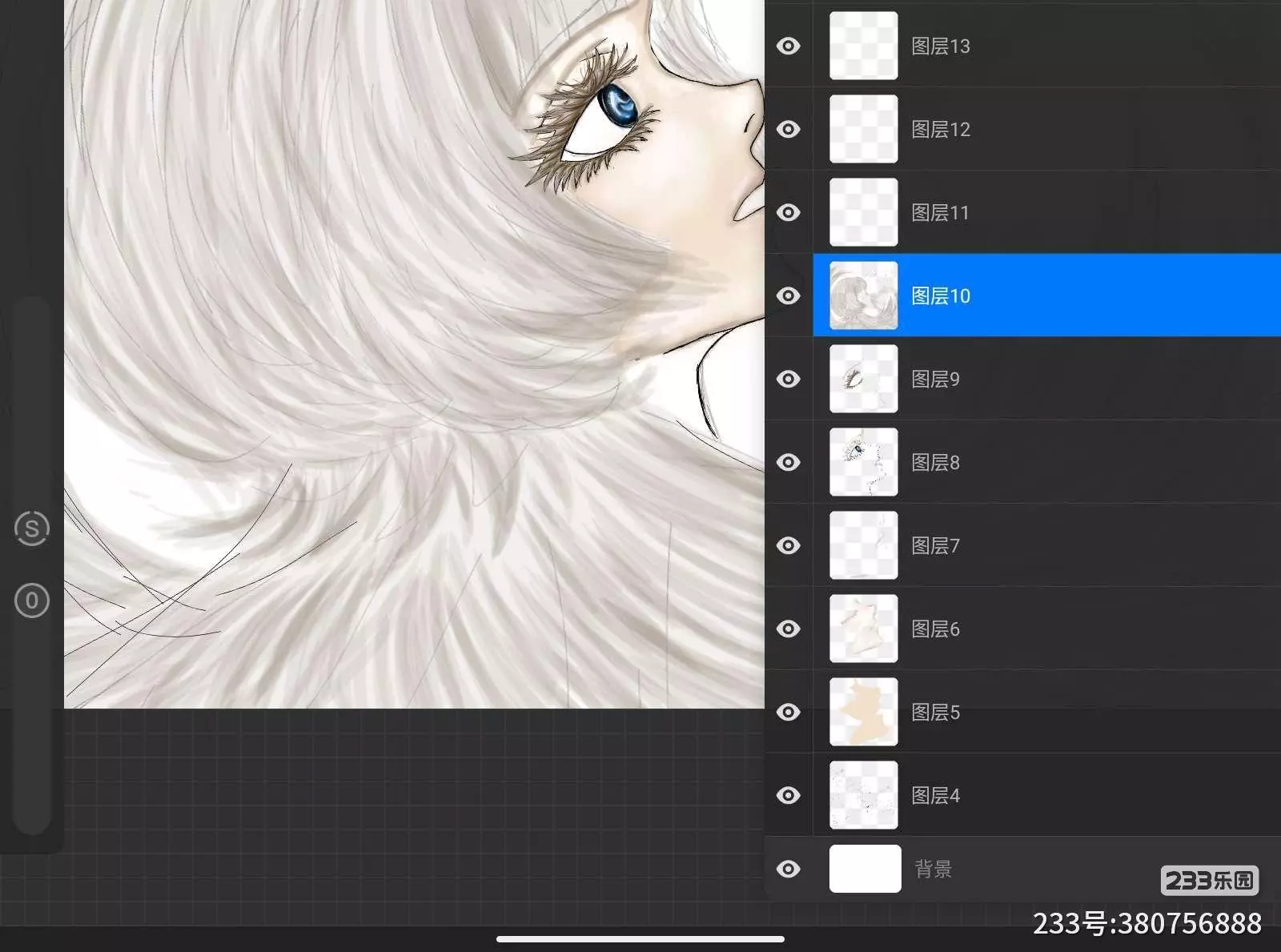Tap the circular 0 button in left sidebar

click(x=32, y=601)
